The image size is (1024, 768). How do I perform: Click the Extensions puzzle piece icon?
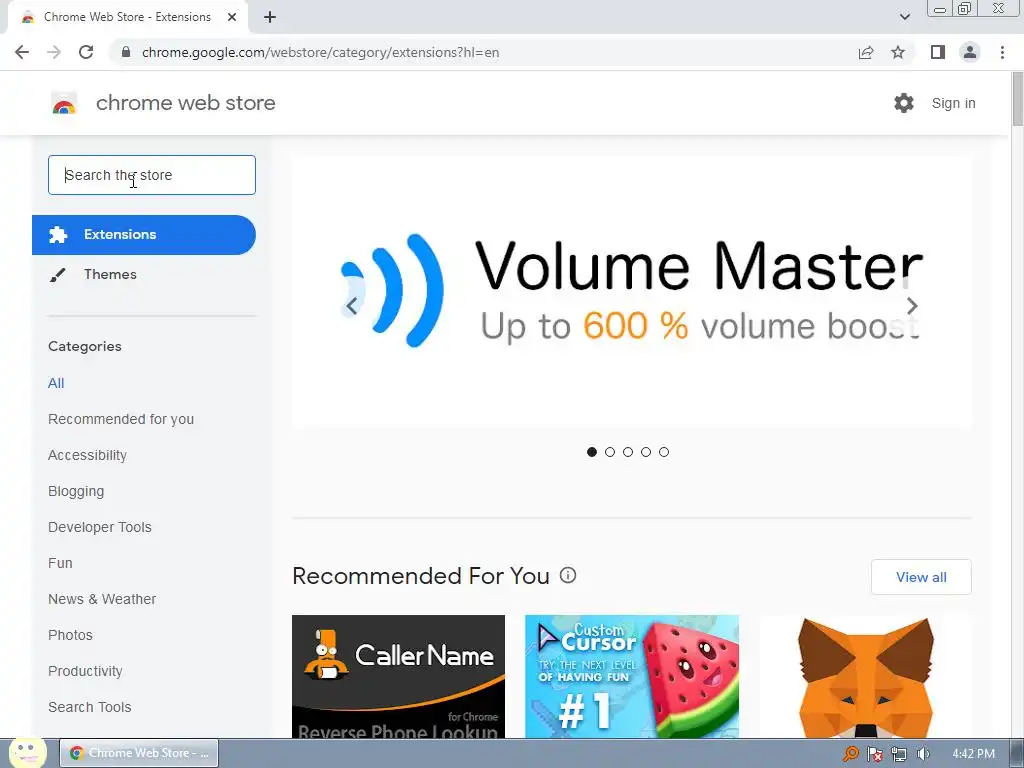[58, 234]
